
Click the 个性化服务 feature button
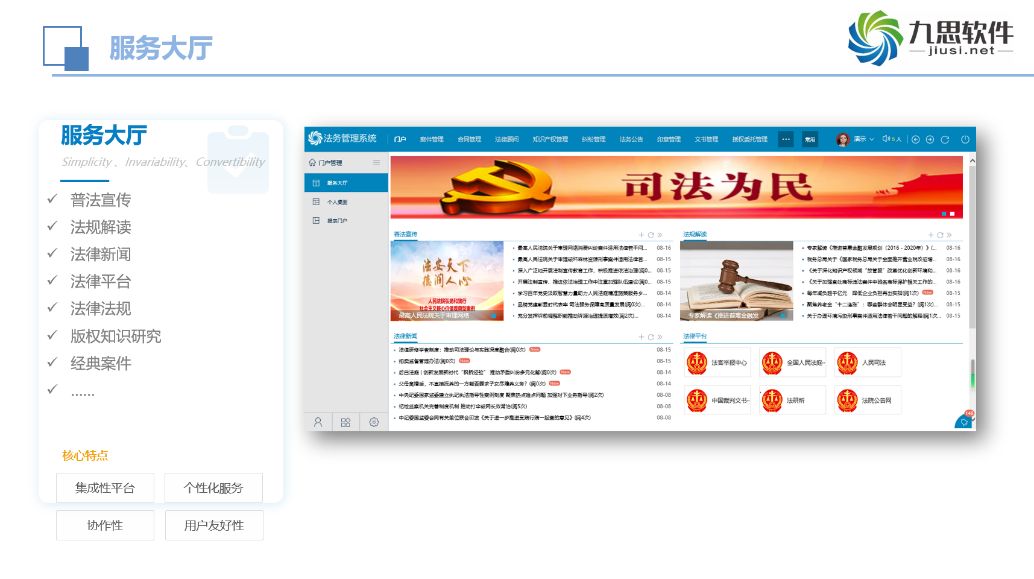click(x=213, y=488)
